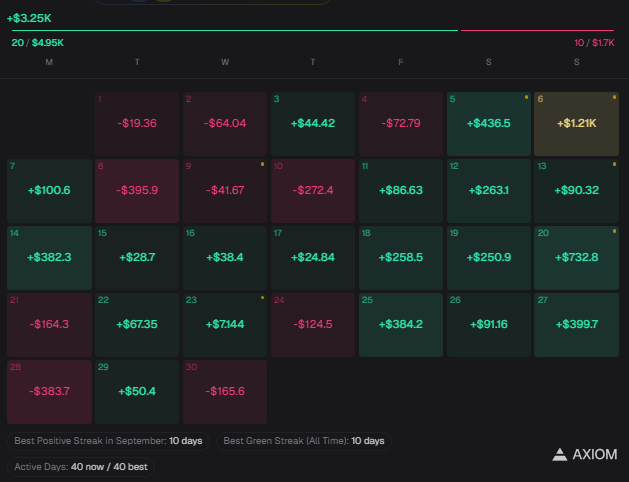
Task: Select day 17 cell showing +$24.84
Action: point(313,258)
